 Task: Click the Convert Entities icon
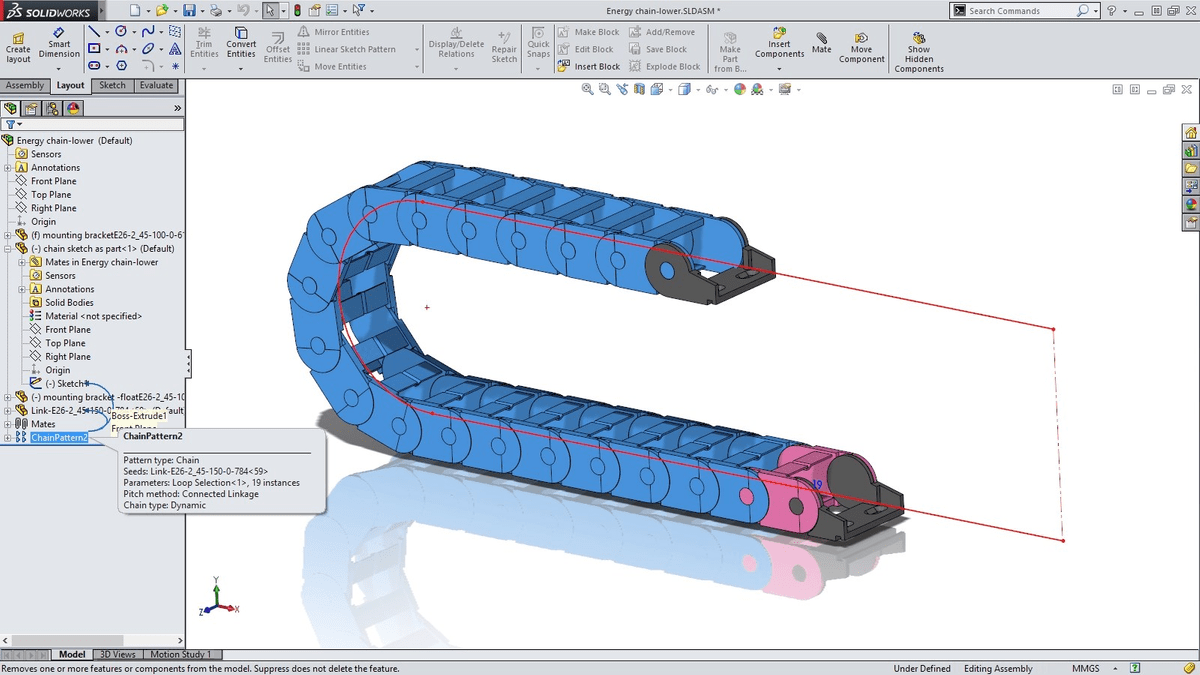click(241, 42)
